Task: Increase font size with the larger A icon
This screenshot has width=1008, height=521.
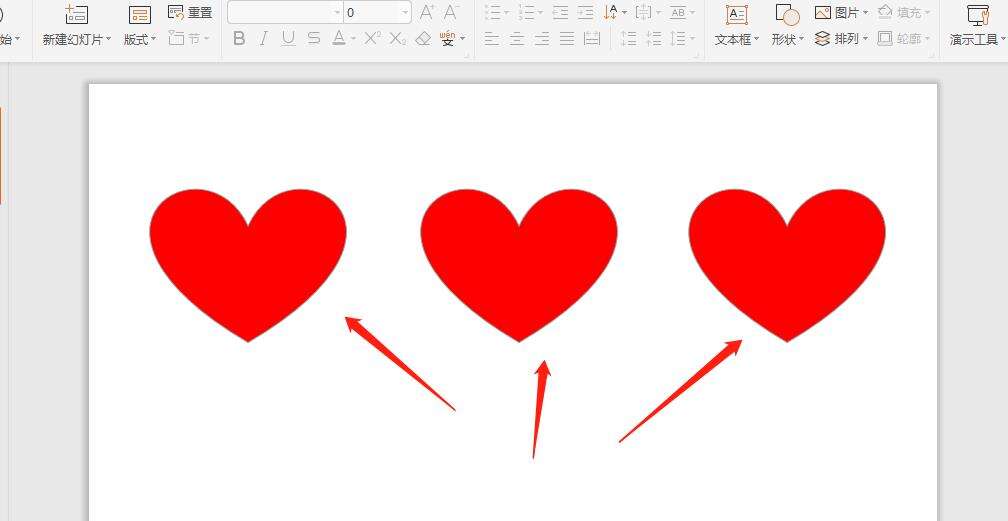Action: [x=426, y=12]
